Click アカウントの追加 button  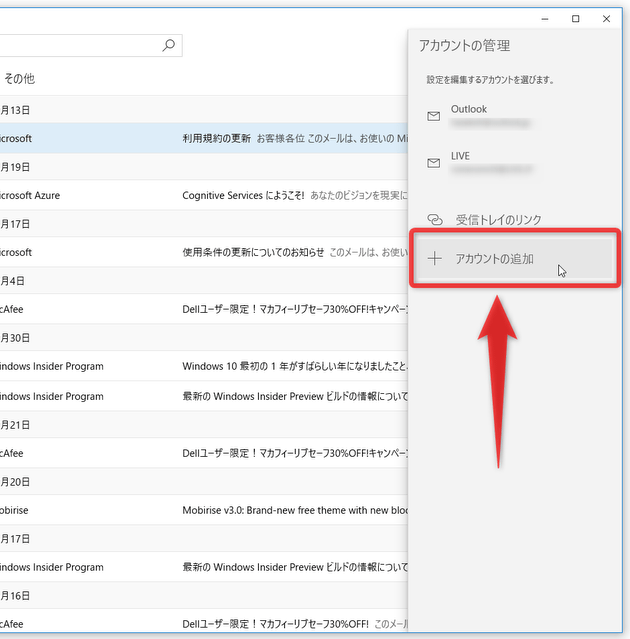click(515, 259)
